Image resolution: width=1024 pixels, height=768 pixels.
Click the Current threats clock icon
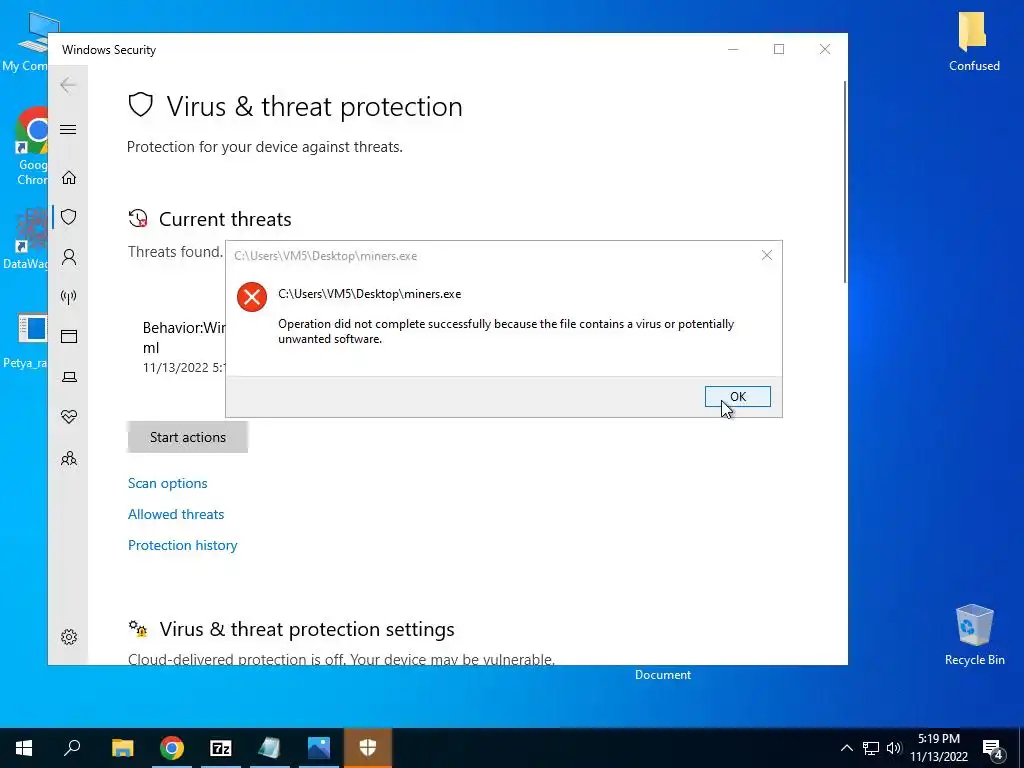138,219
